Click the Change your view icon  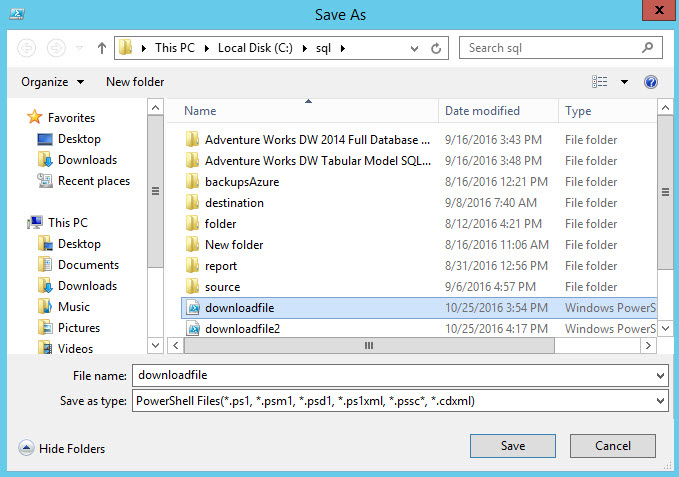[600, 82]
